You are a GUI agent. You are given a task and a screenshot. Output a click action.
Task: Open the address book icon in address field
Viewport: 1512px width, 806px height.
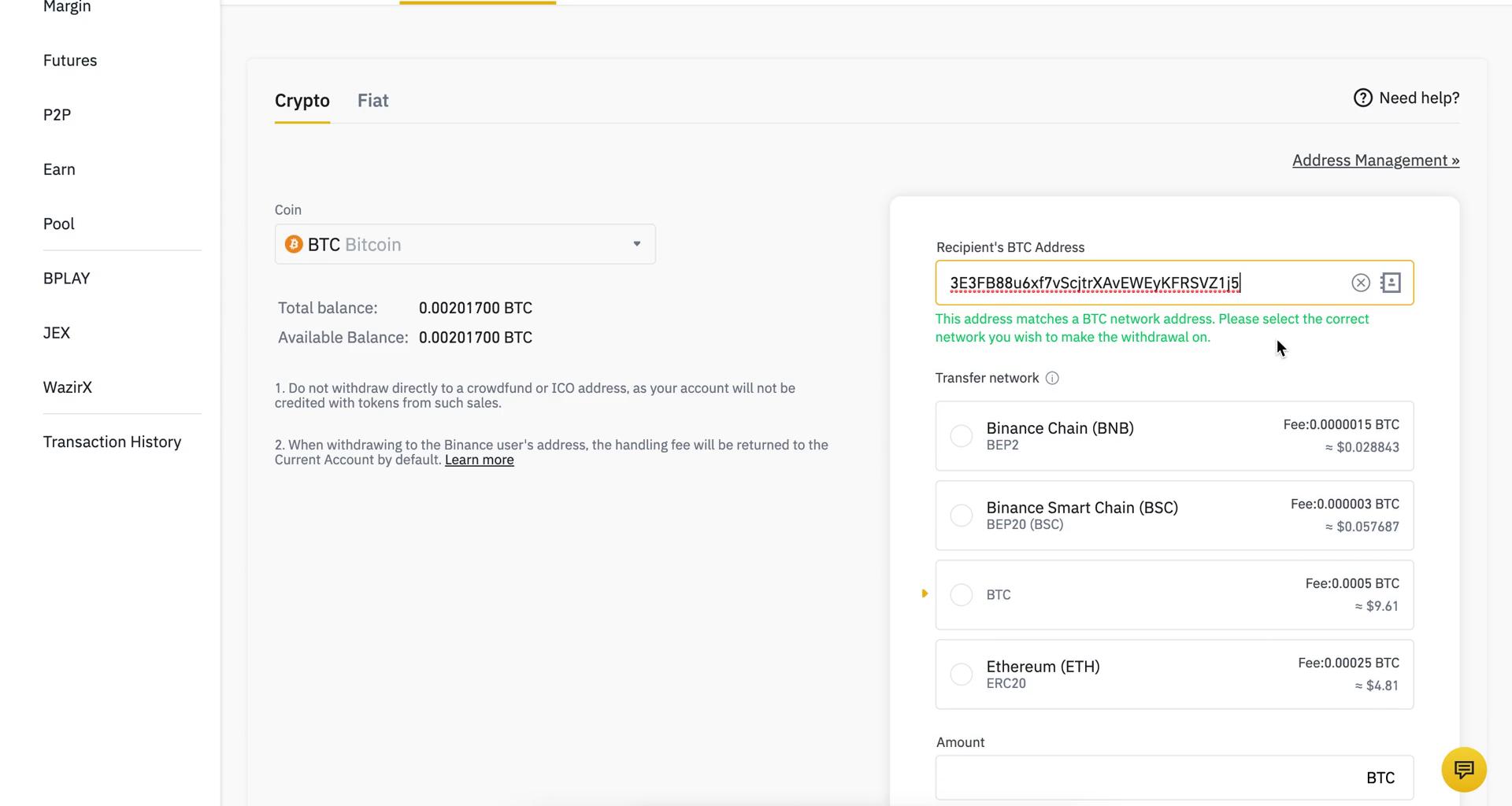tap(1391, 283)
